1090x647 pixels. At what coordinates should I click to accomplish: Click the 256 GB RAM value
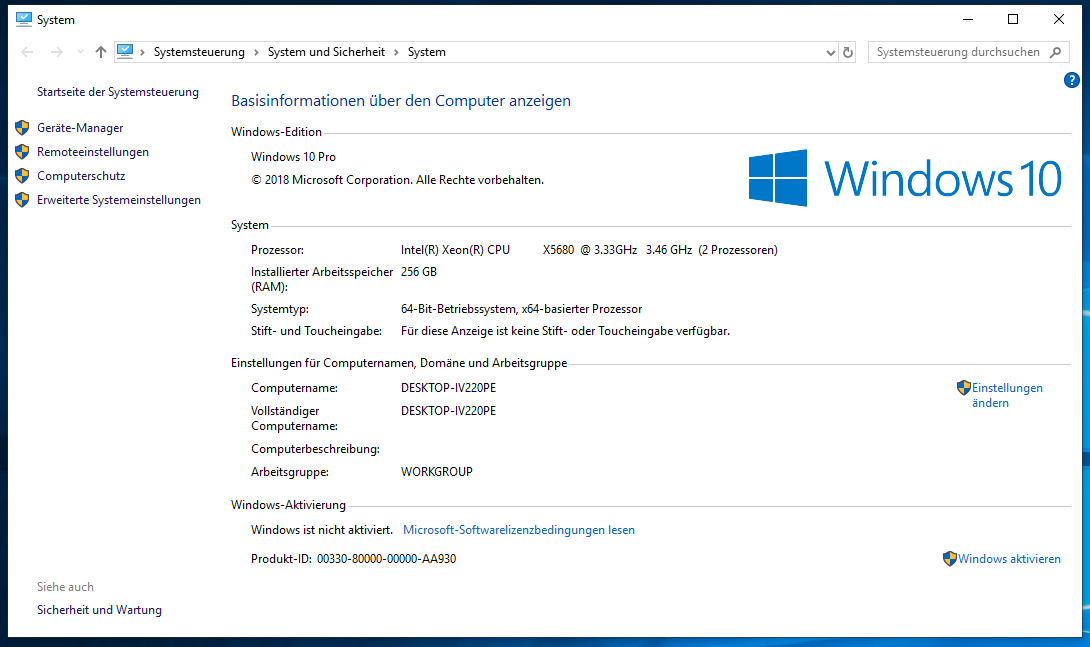(x=418, y=272)
